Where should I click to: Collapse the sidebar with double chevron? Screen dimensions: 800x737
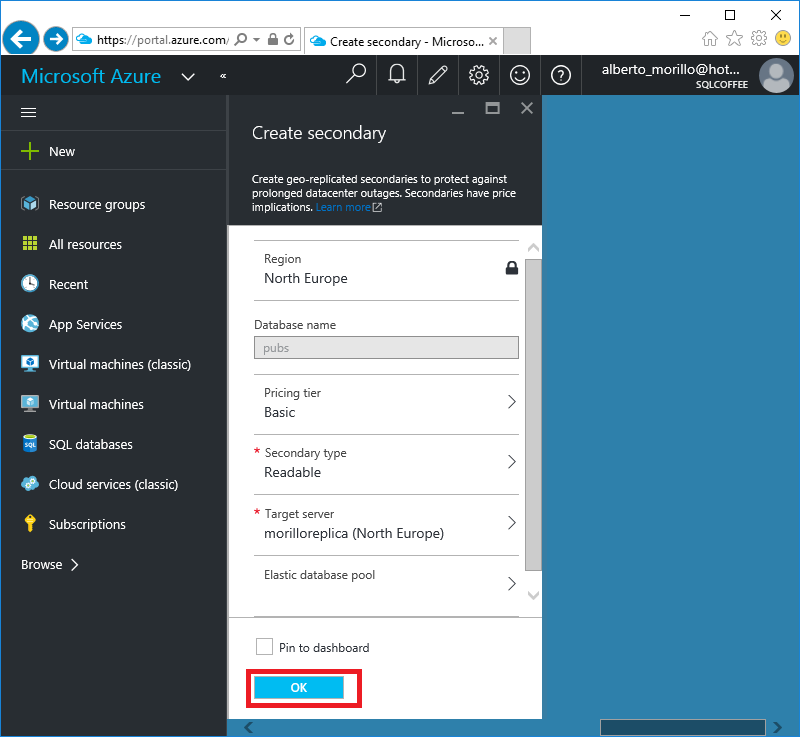coord(223,76)
